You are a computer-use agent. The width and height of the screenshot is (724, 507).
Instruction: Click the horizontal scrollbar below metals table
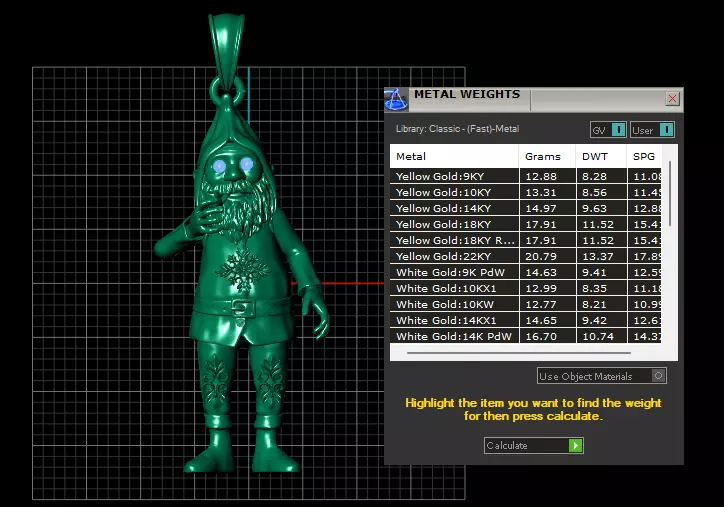(x=519, y=353)
